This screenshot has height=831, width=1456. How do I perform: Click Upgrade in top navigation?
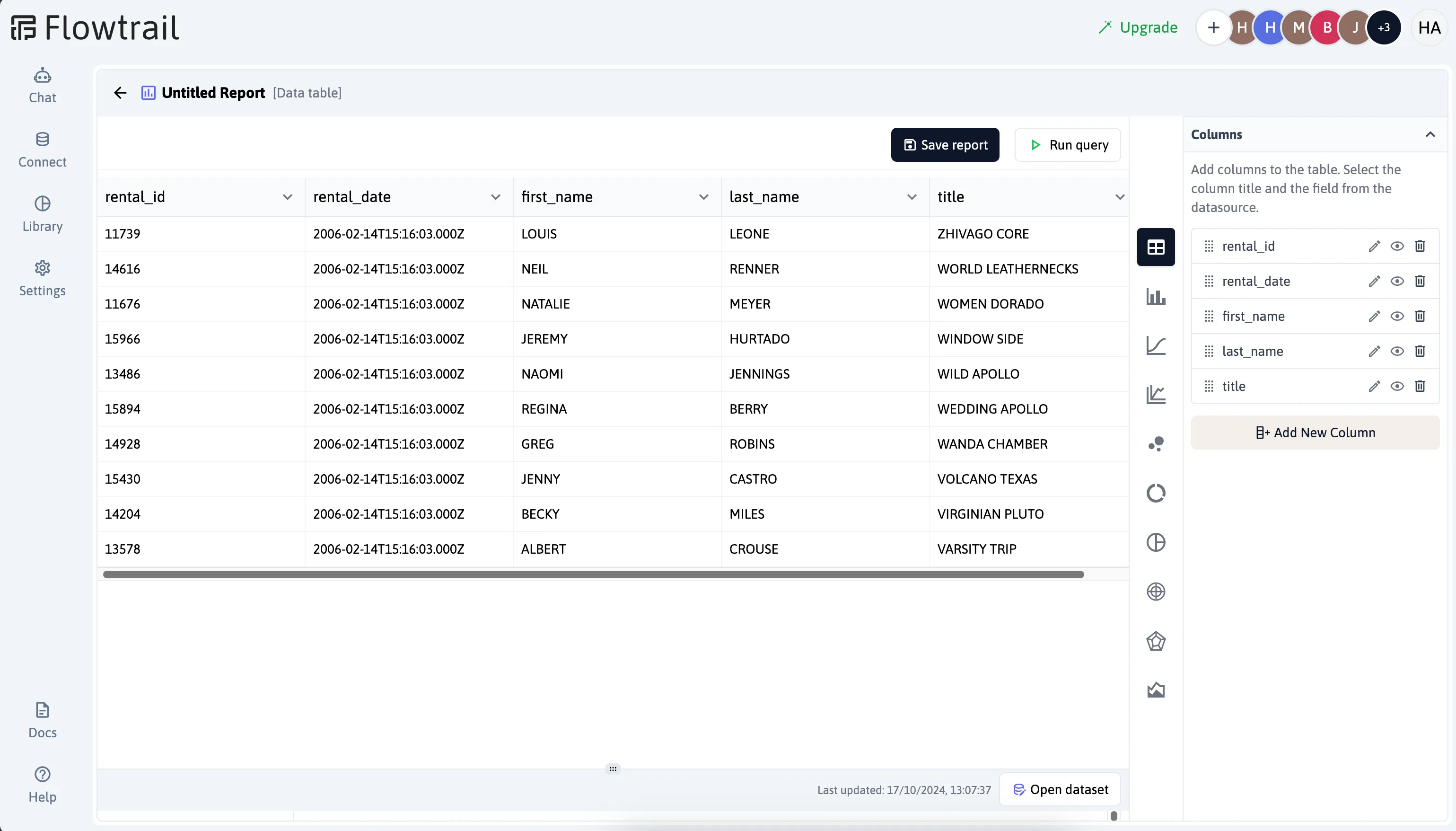pos(1139,27)
